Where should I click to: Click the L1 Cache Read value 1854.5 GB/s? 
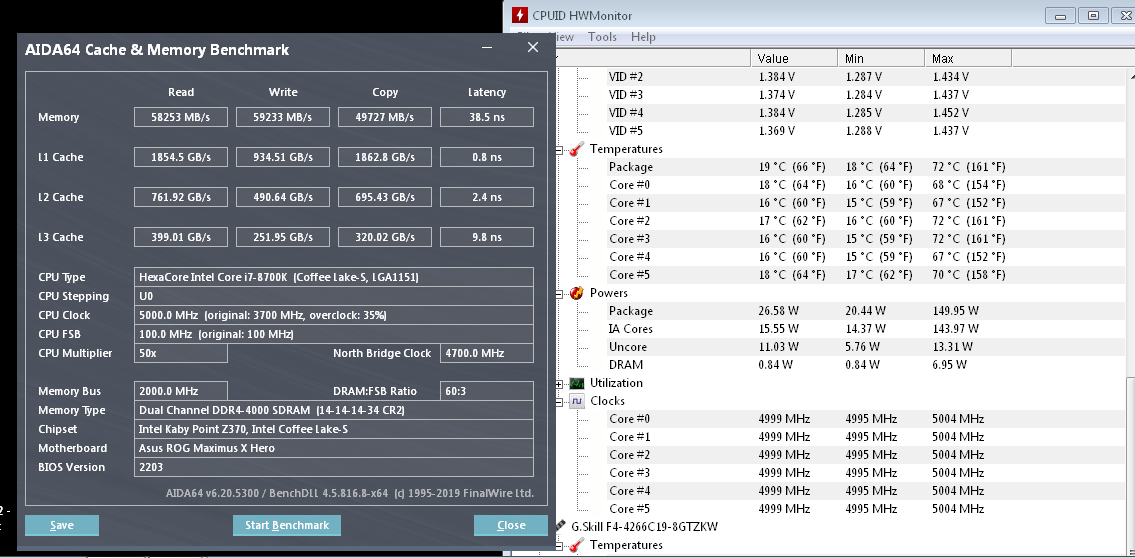tap(181, 157)
